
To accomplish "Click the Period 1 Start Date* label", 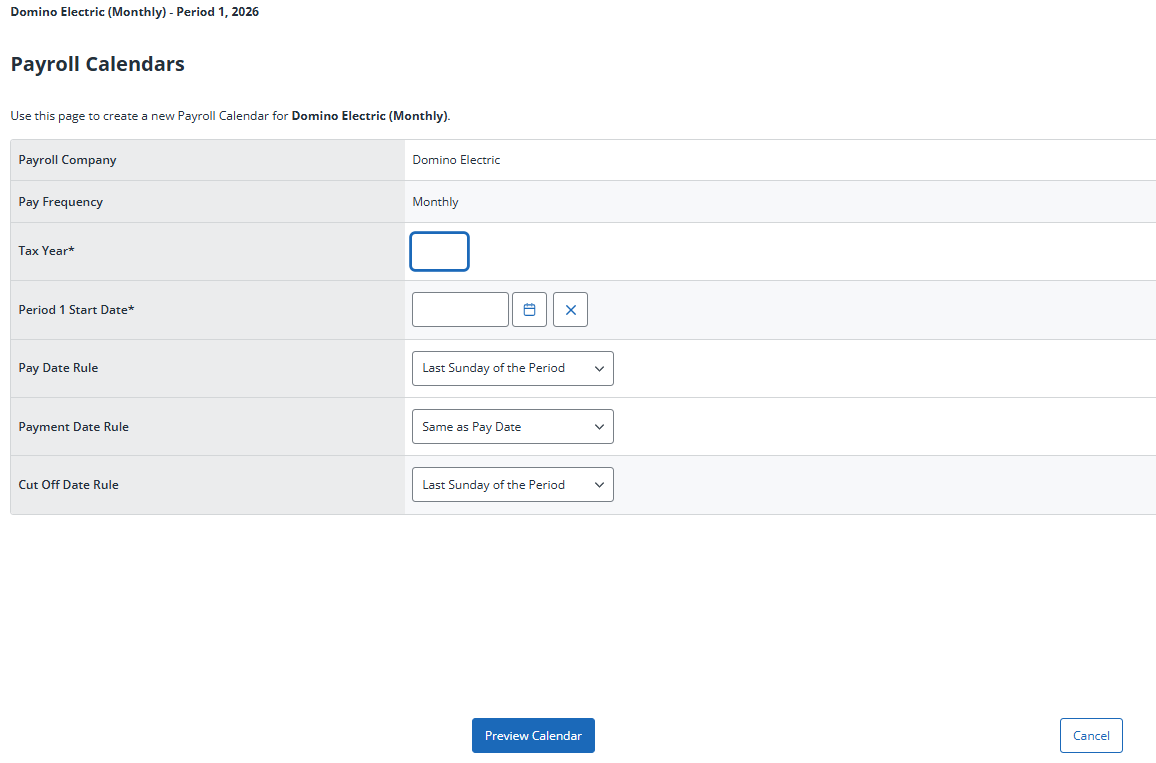I will (76, 310).
